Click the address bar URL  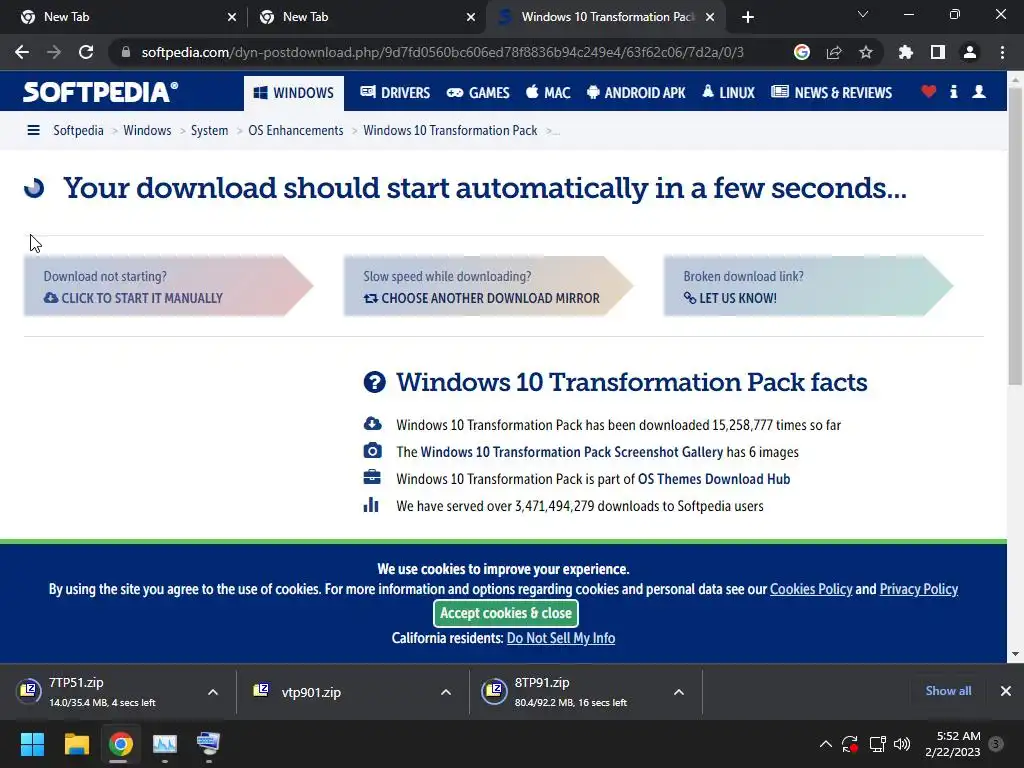pyautogui.click(x=442, y=52)
